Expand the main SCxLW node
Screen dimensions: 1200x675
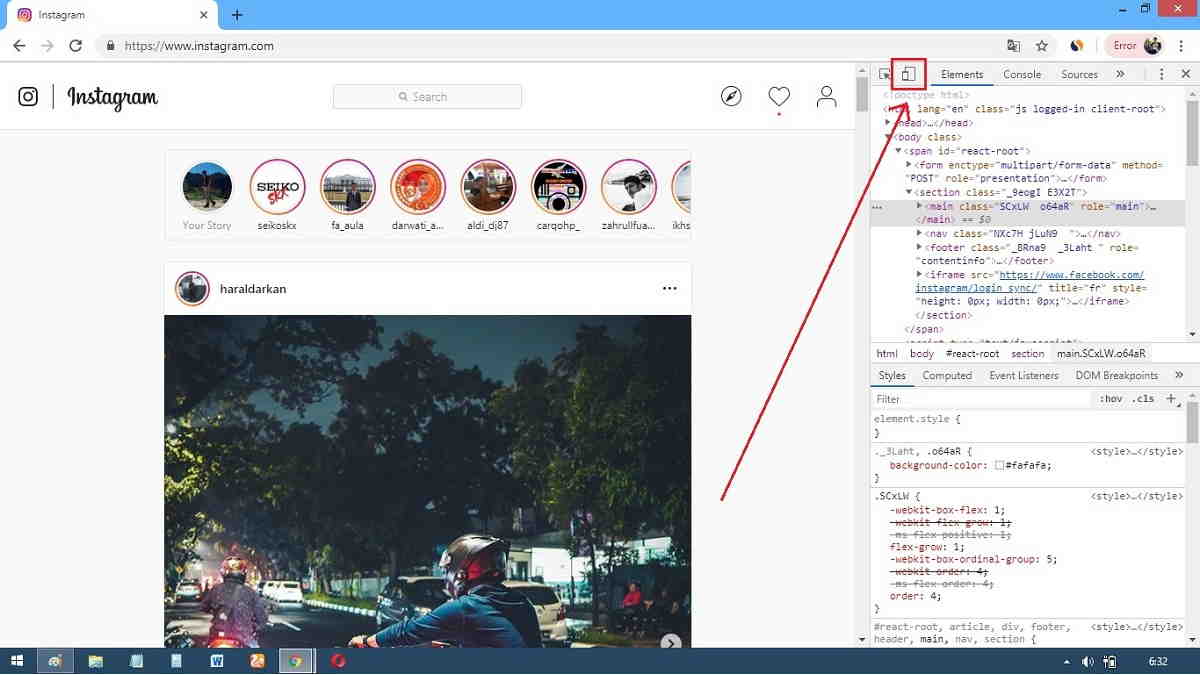point(920,206)
